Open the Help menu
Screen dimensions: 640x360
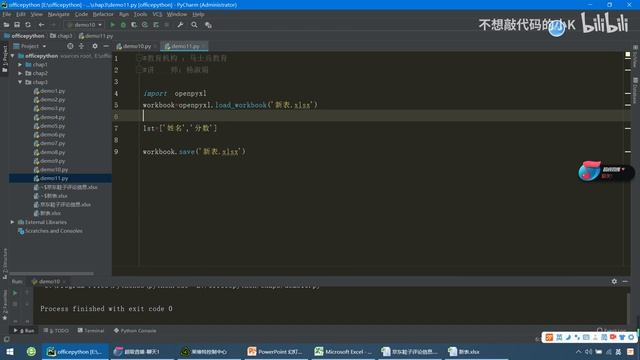198,14
